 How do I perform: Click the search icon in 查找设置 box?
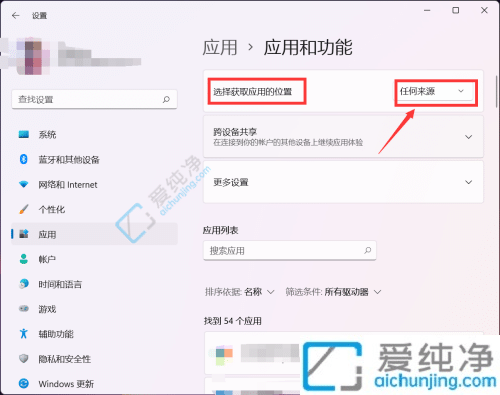(166, 99)
